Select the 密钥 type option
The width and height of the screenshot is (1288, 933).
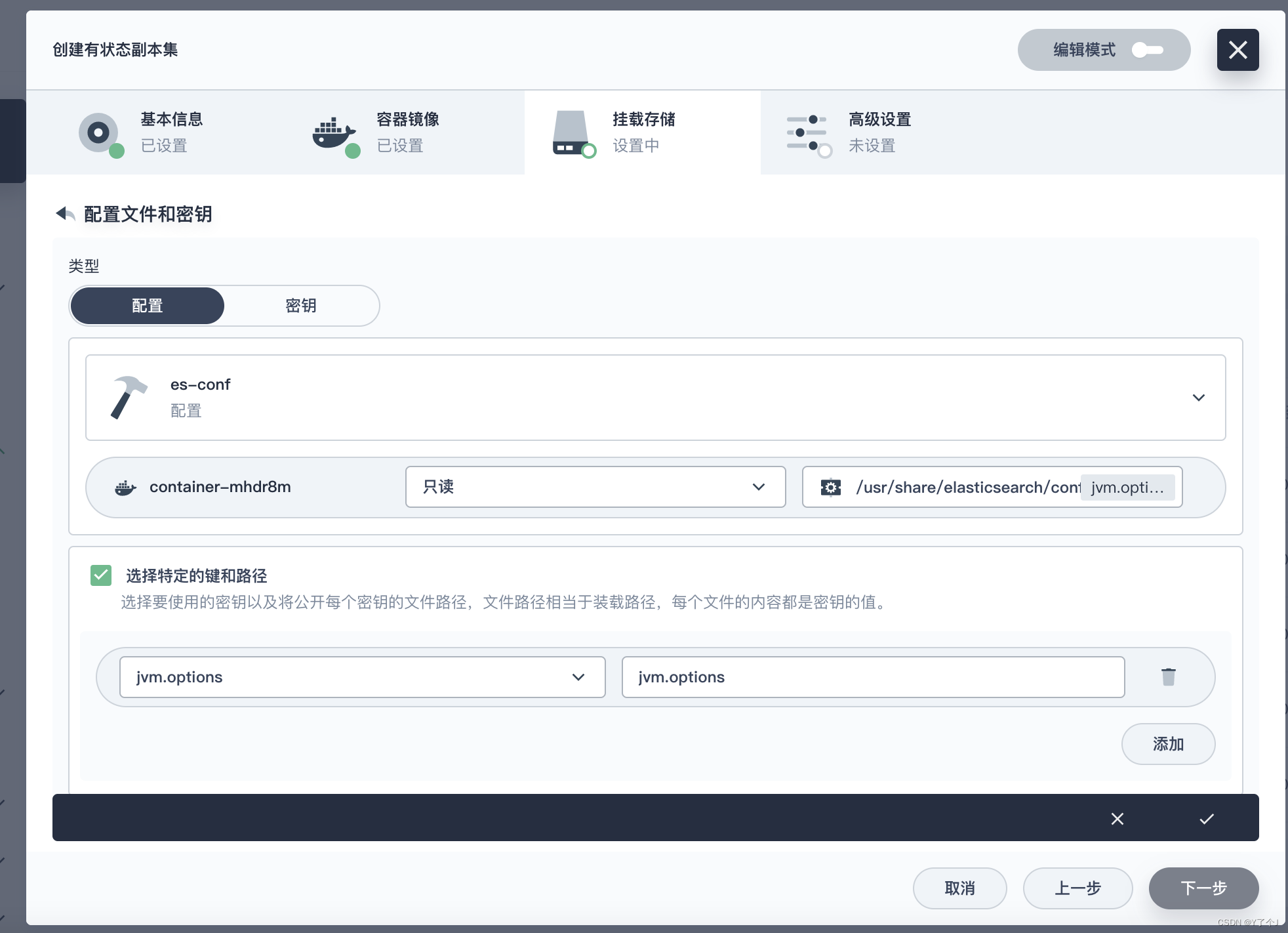coord(301,306)
